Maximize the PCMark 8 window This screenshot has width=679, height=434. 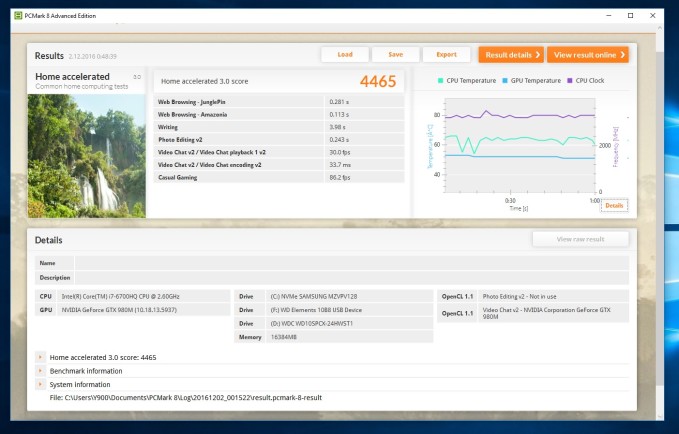pyautogui.click(x=630, y=16)
